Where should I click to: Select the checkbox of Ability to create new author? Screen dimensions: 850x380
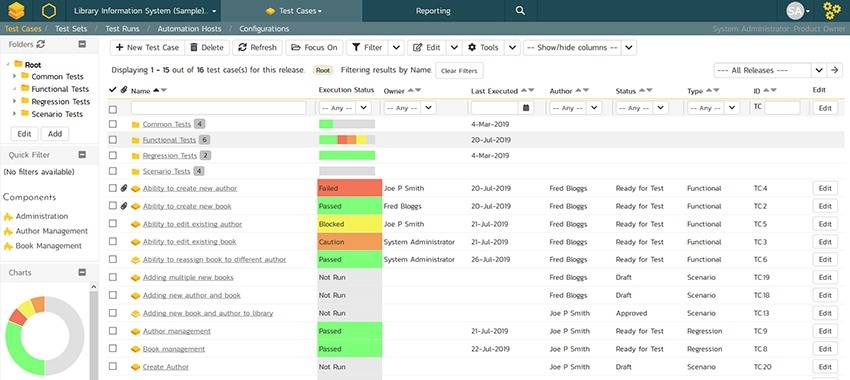click(x=113, y=188)
